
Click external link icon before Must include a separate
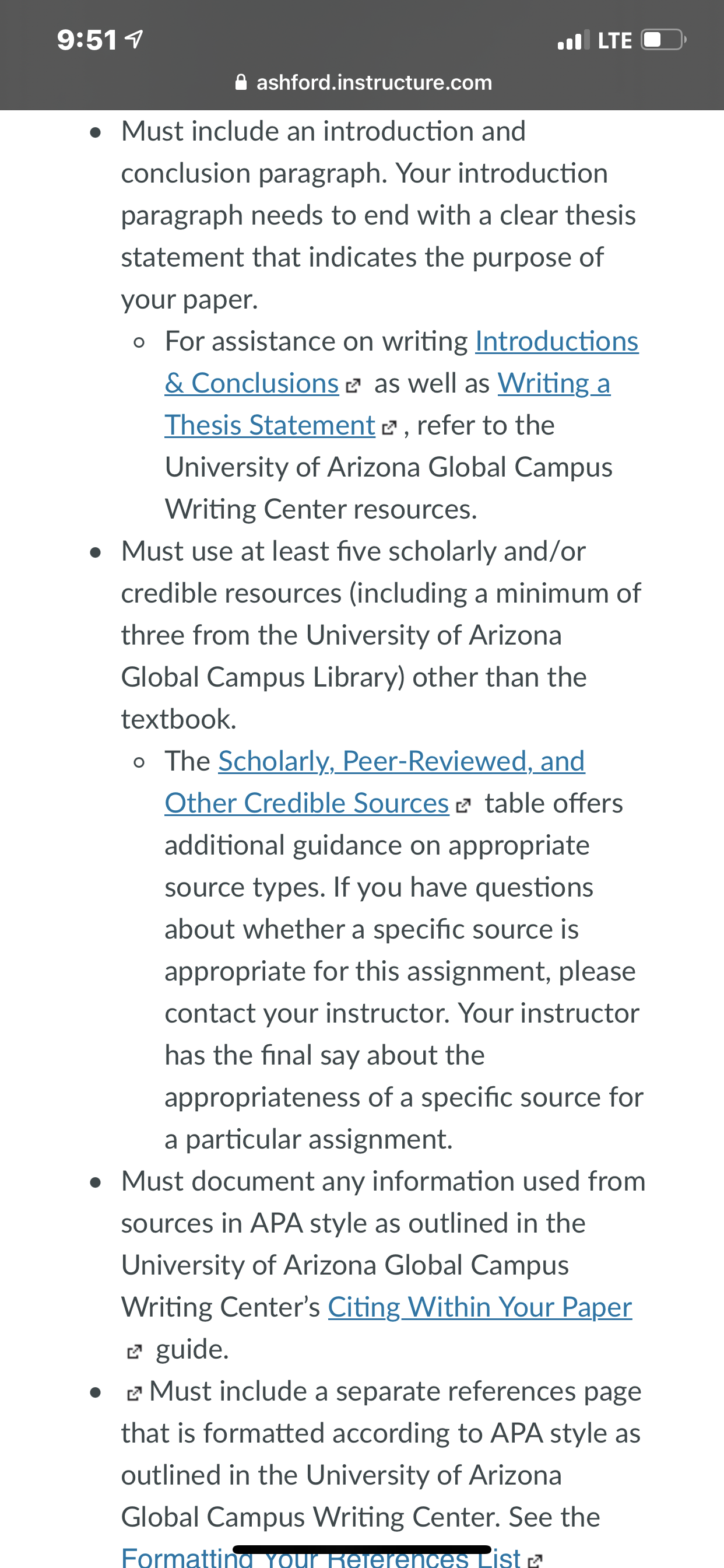(134, 1394)
